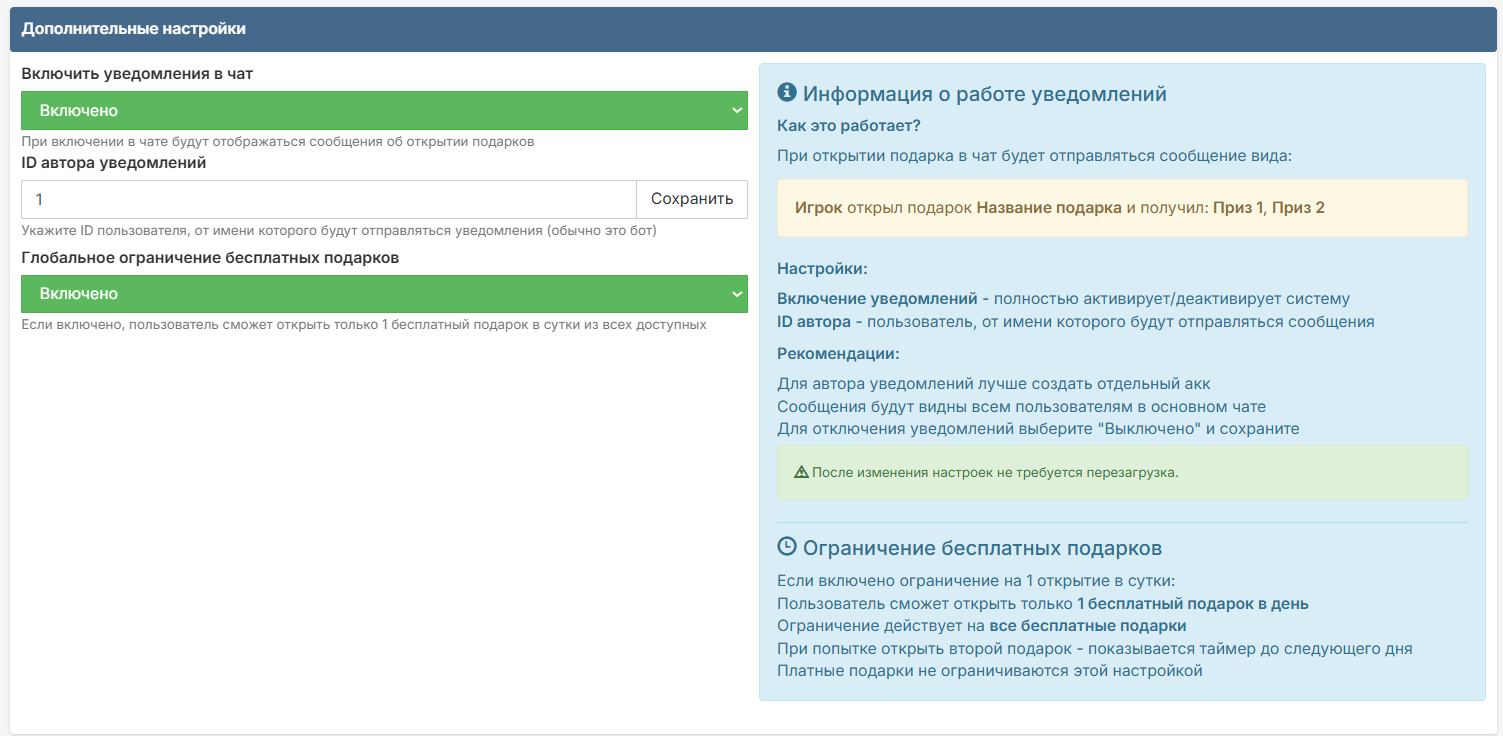Screen dimensions: 1503x736
Task: Click the info icon beside "Информация о работе уведомлений"
Action: click(787, 93)
